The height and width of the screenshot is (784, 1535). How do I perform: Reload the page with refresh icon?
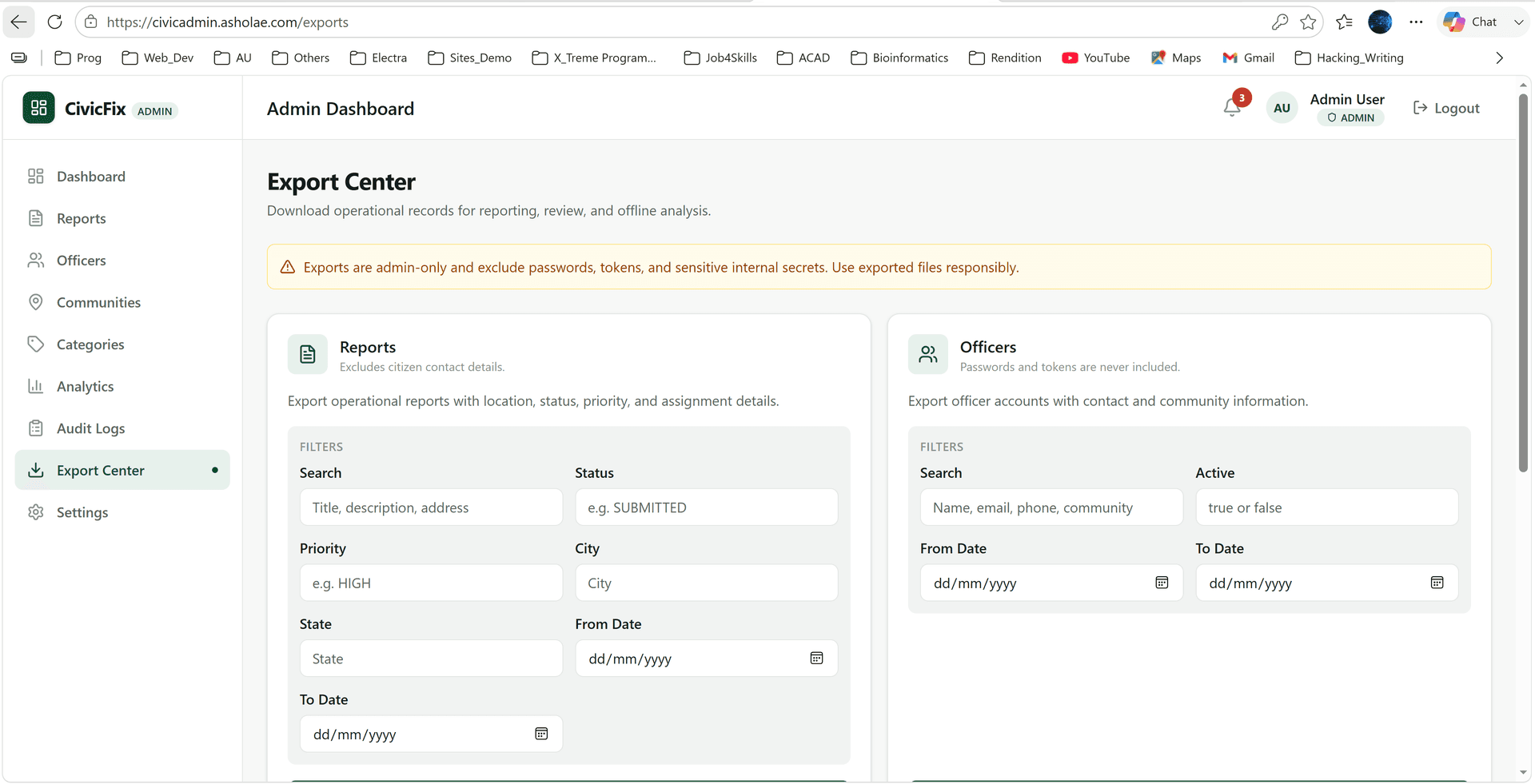tap(54, 22)
